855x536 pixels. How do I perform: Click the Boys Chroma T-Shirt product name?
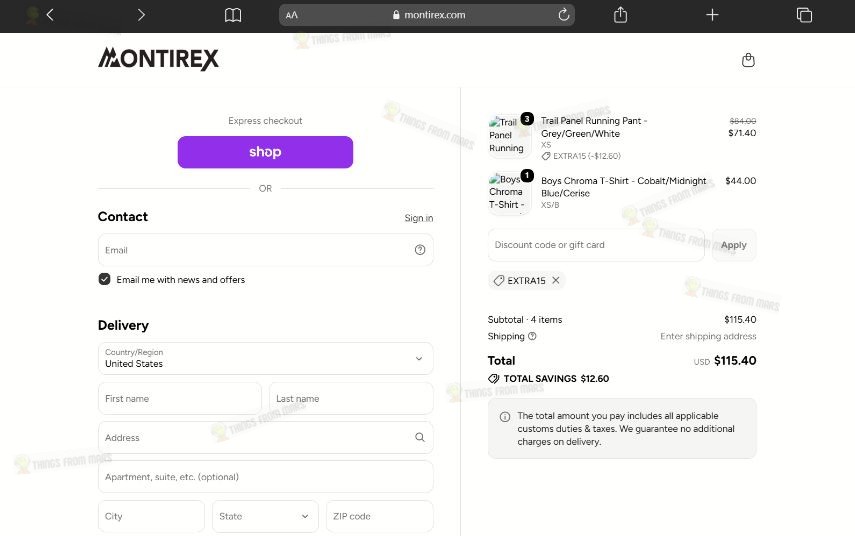(x=623, y=187)
